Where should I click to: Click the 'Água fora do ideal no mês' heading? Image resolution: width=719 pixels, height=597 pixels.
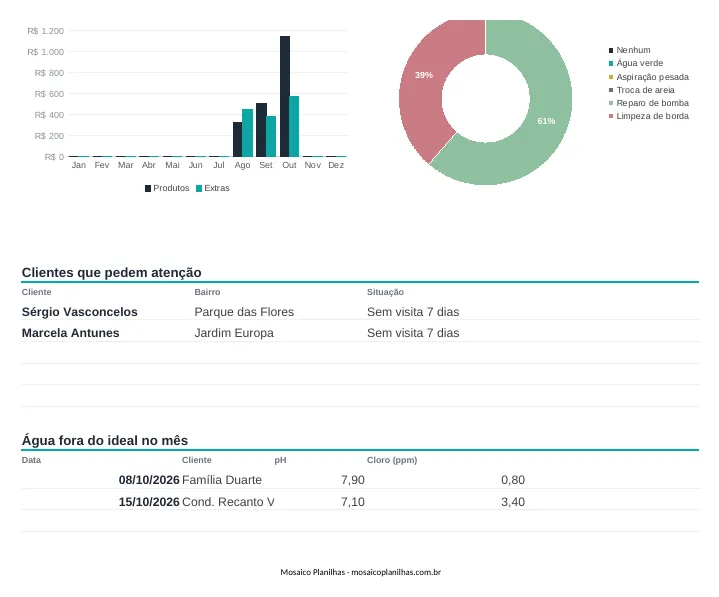click(x=105, y=440)
